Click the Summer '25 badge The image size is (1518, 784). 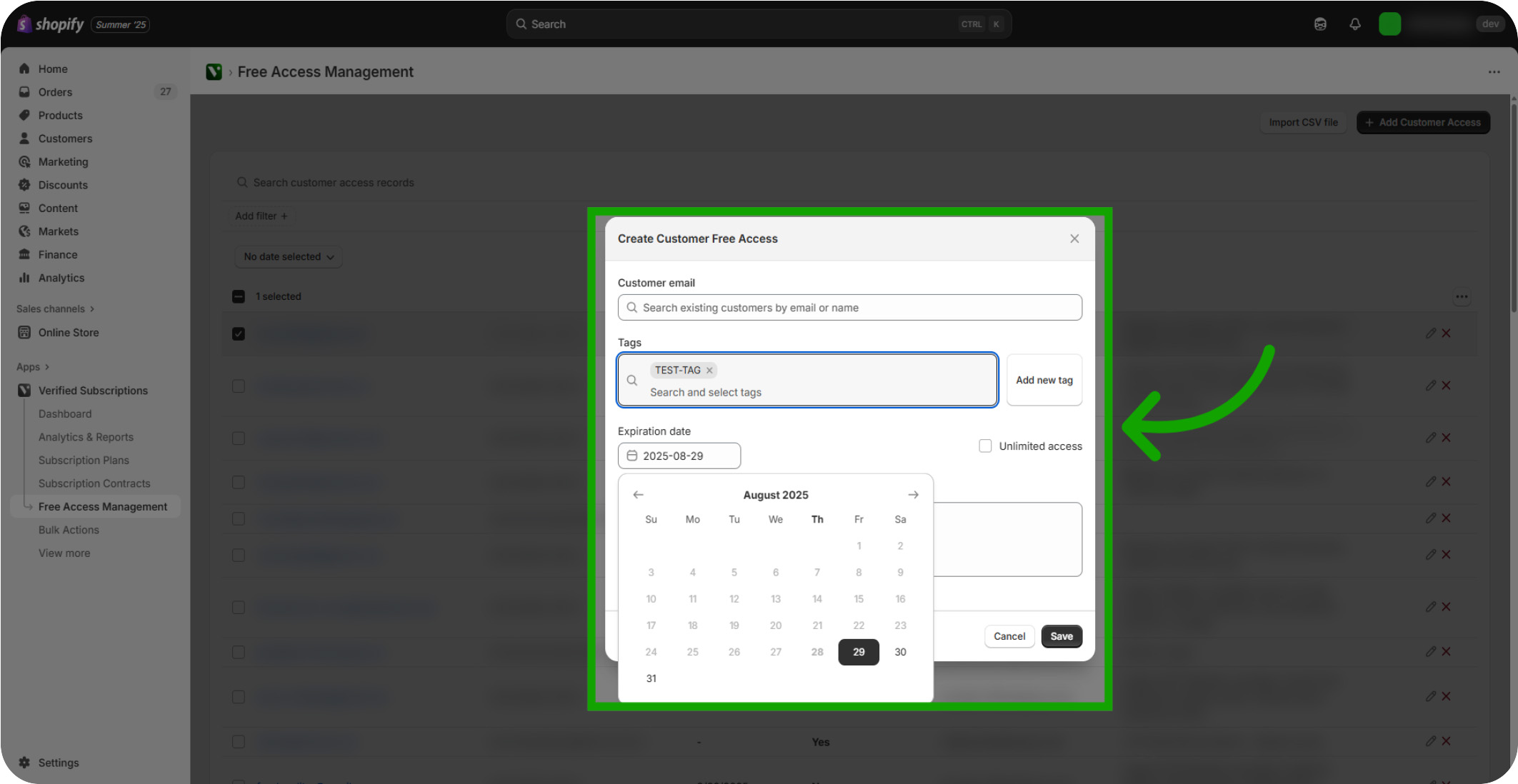coord(120,24)
